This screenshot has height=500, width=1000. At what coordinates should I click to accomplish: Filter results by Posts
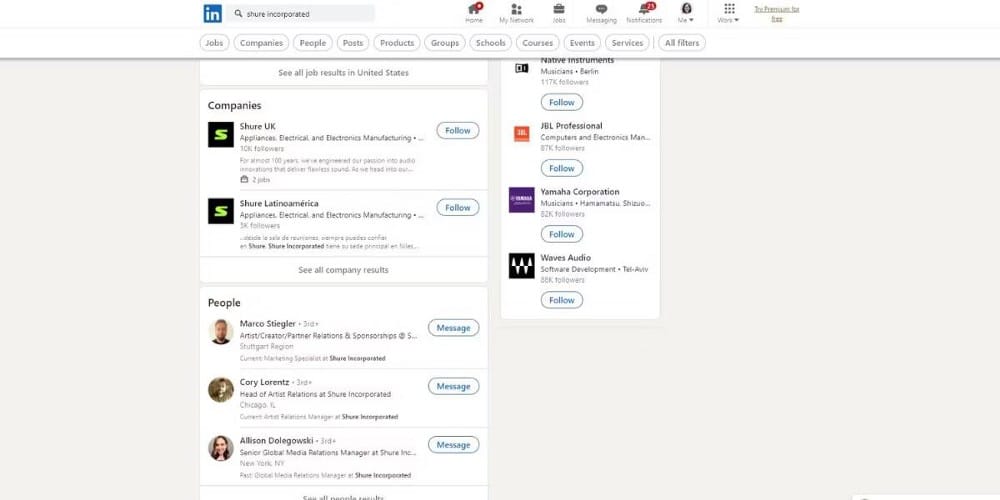353,43
